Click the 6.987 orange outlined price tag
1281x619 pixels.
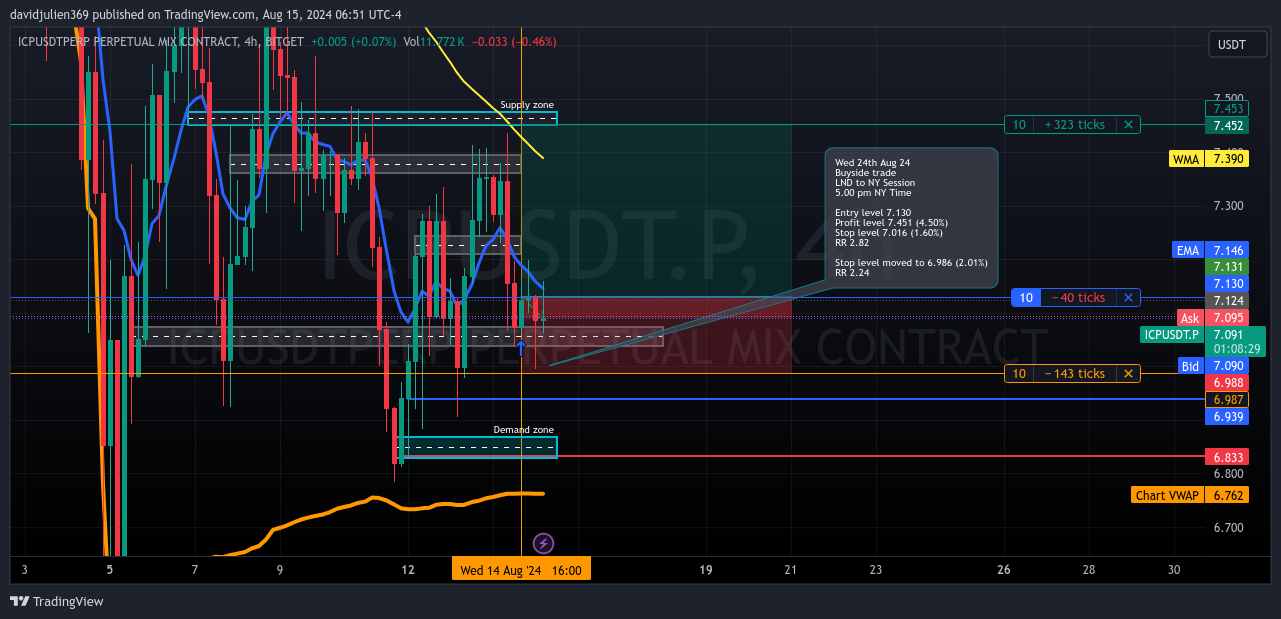tap(1227, 399)
